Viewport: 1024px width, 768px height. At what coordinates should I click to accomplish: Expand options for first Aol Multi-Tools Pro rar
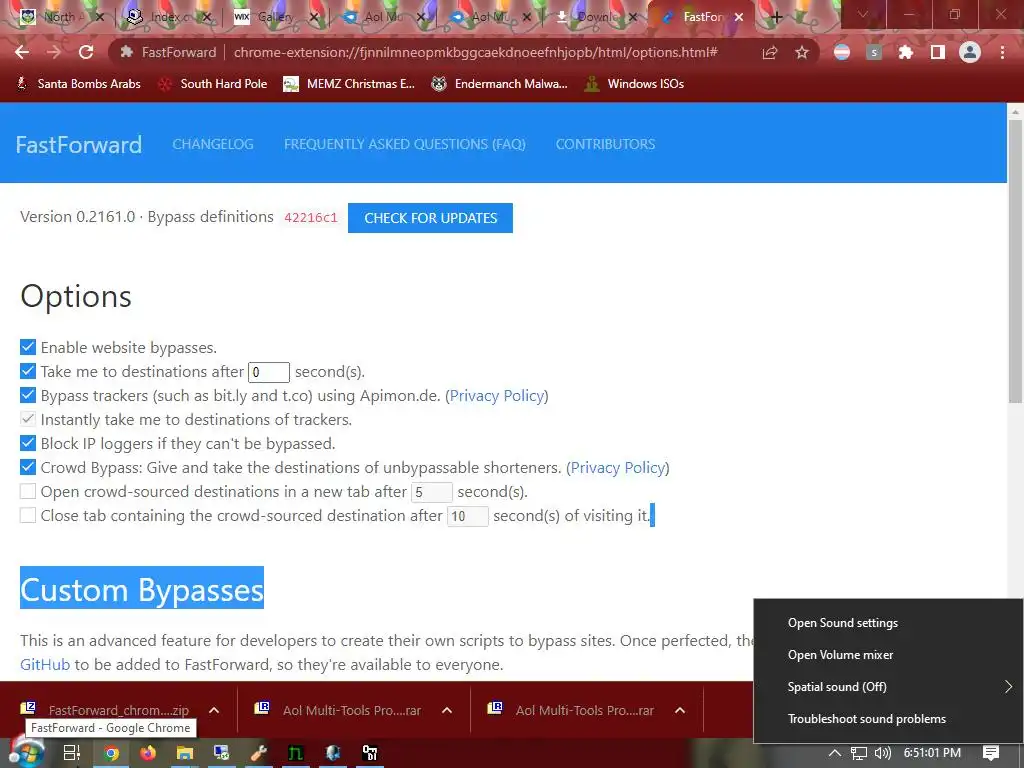[x=447, y=710]
